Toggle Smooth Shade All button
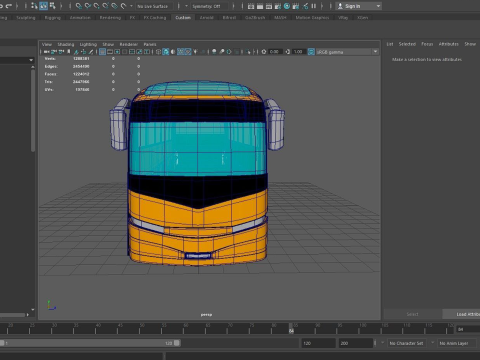 coord(166,52)
